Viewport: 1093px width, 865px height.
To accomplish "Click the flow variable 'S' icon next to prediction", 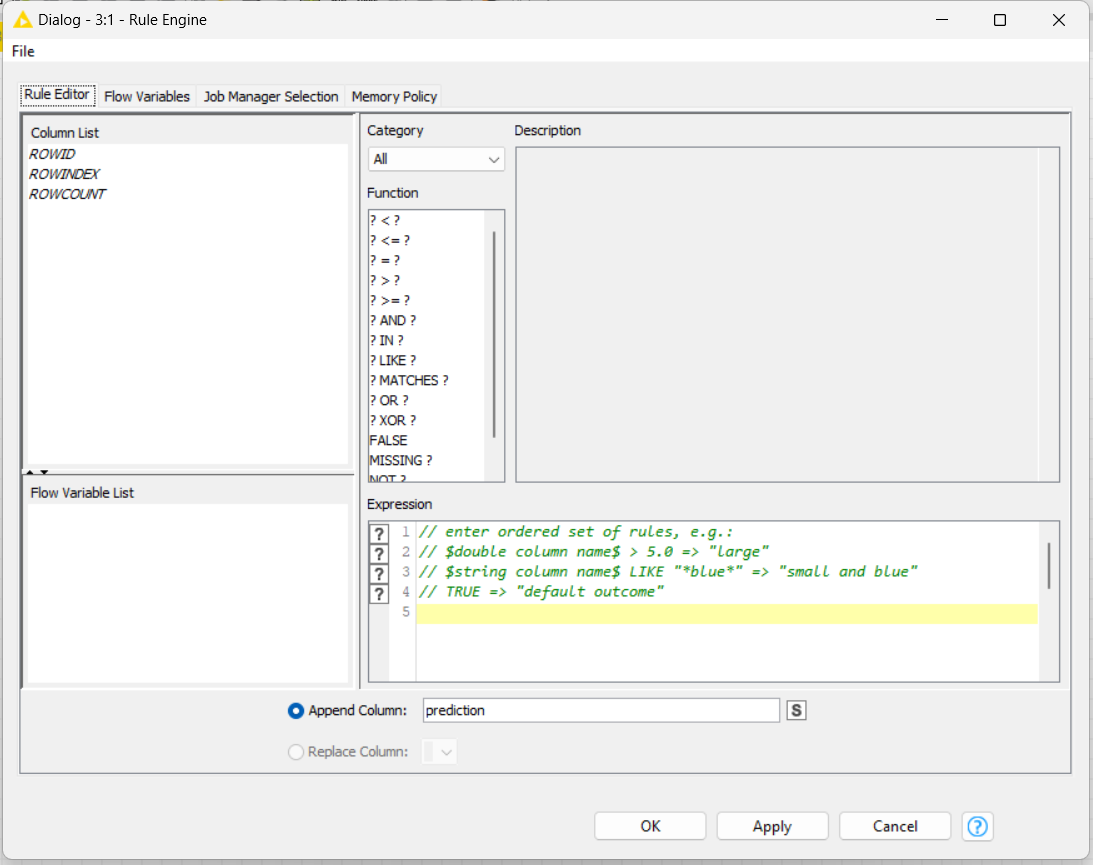I will click(796, 710).
